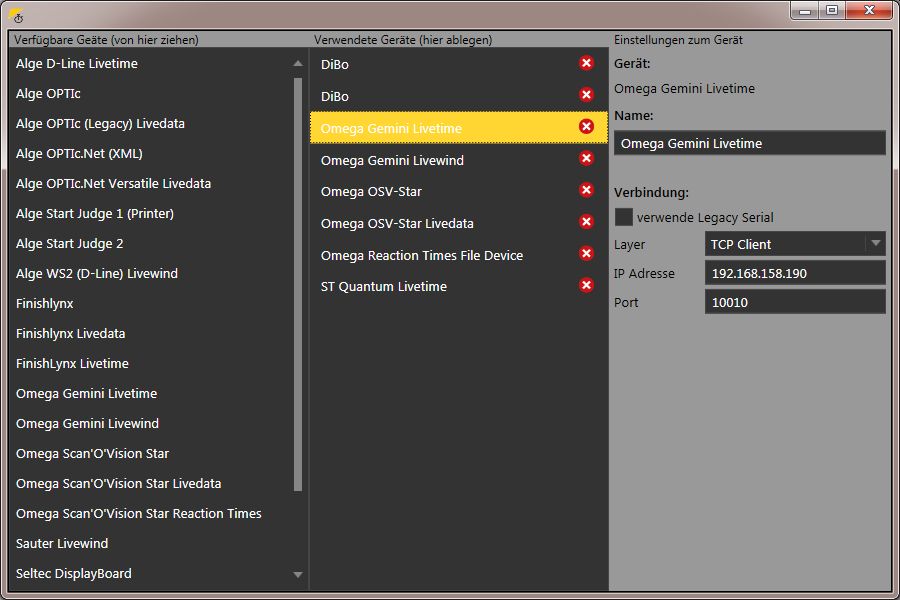Focus the IP Adresse field
The width and height of the screenshot is (900, 600).
[x=795, y=273]
